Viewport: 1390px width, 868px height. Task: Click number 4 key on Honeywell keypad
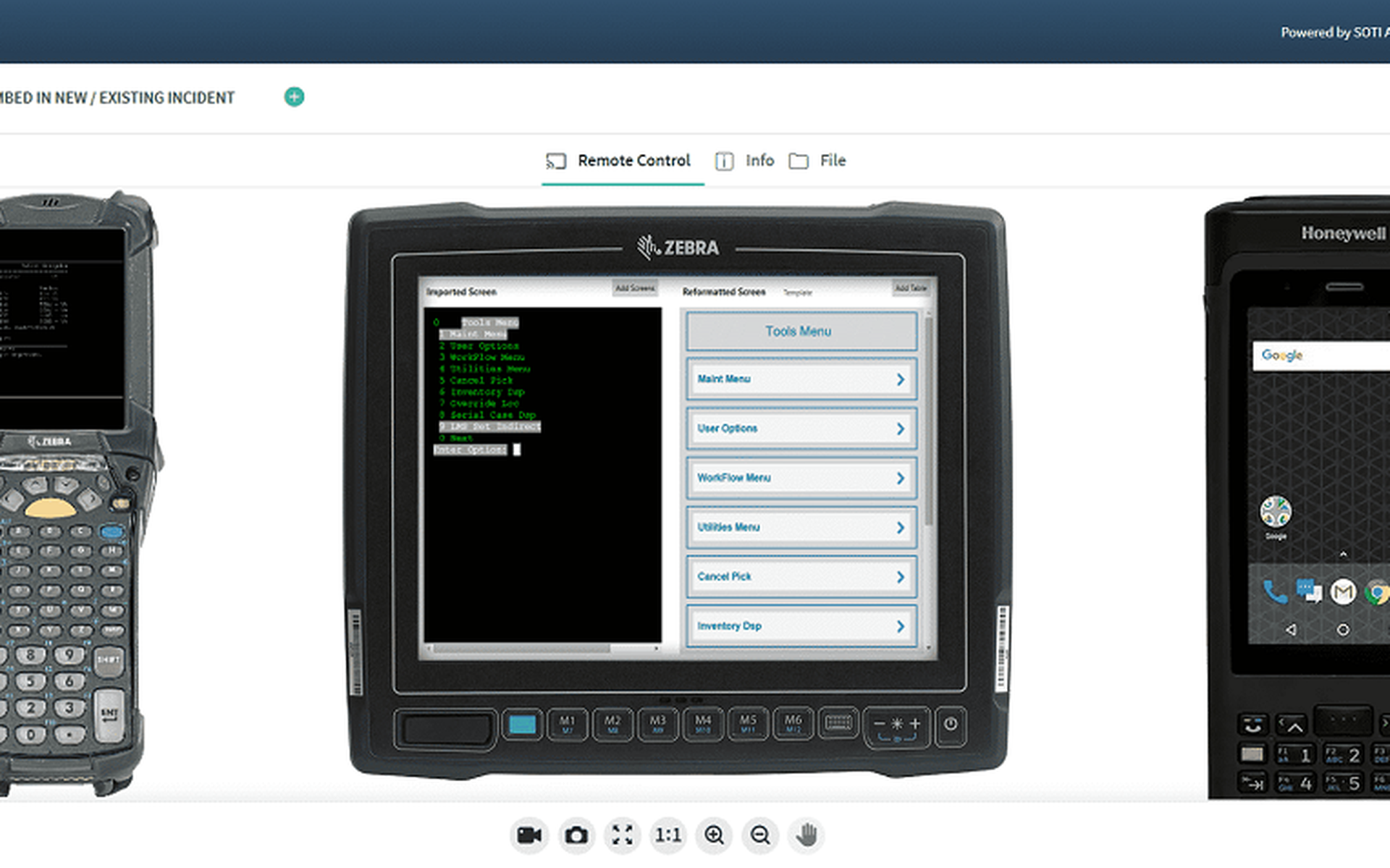click(x=1295, y=783)
